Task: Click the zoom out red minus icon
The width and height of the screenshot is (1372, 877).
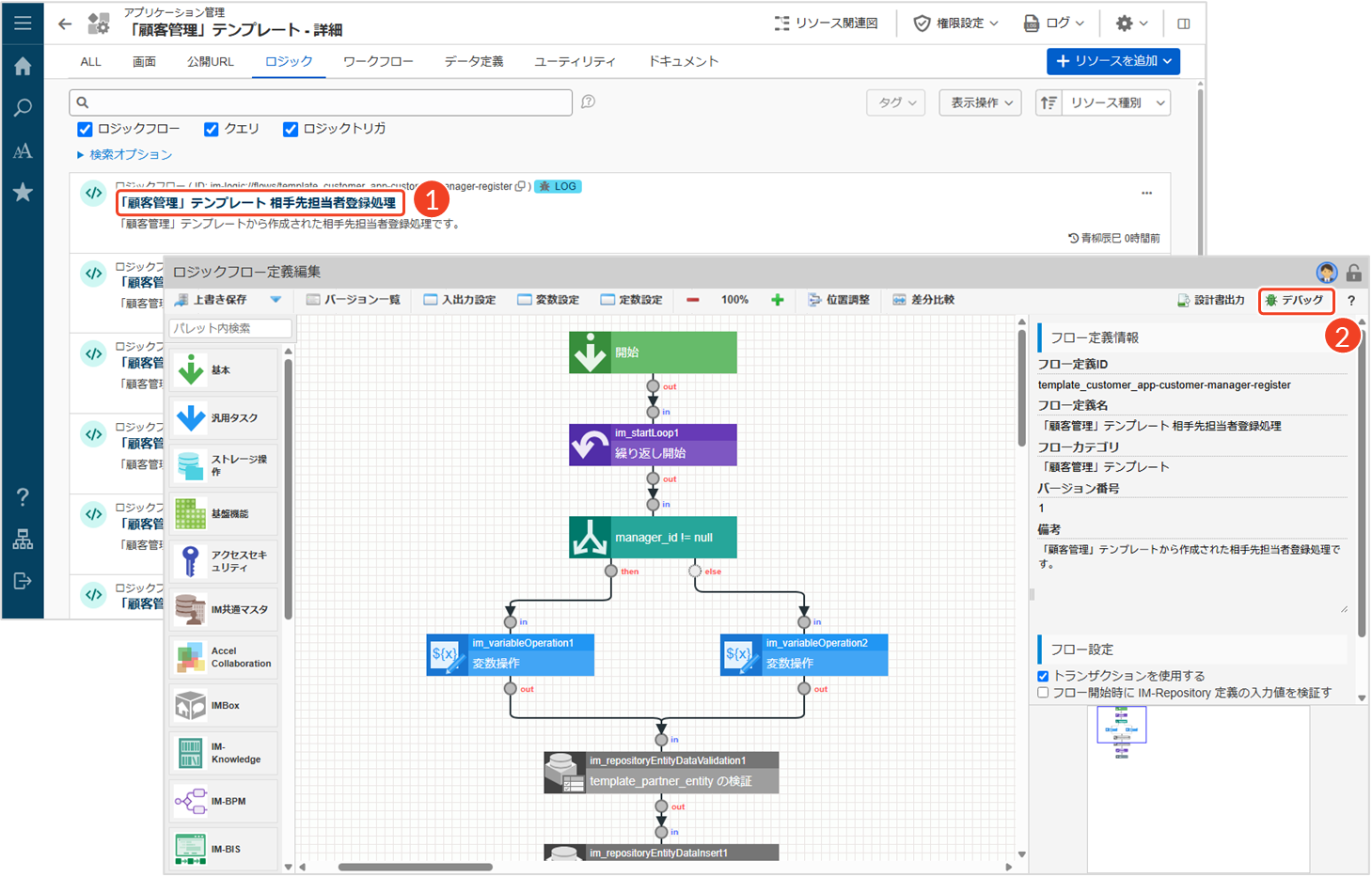Action: click(x=693, y=300)
